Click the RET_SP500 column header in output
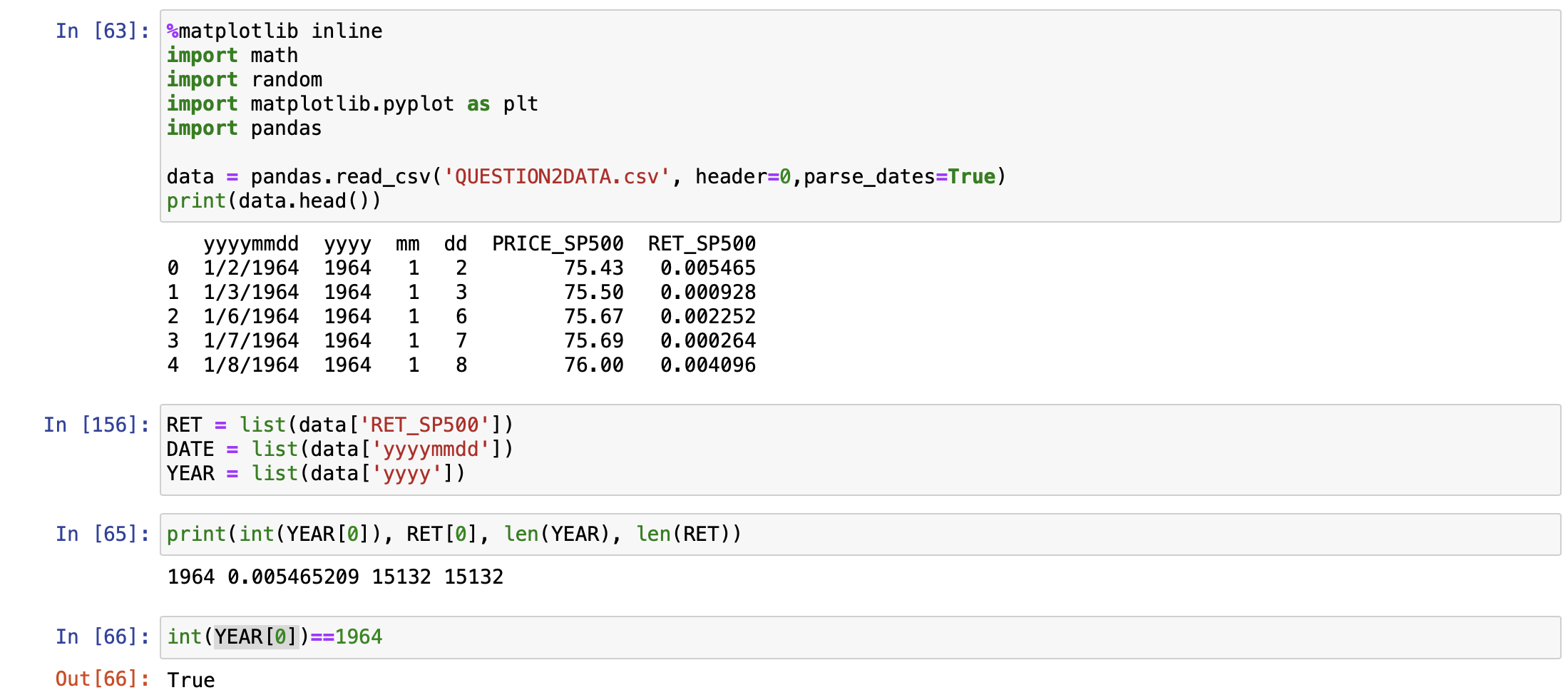 tap(702, 244)
